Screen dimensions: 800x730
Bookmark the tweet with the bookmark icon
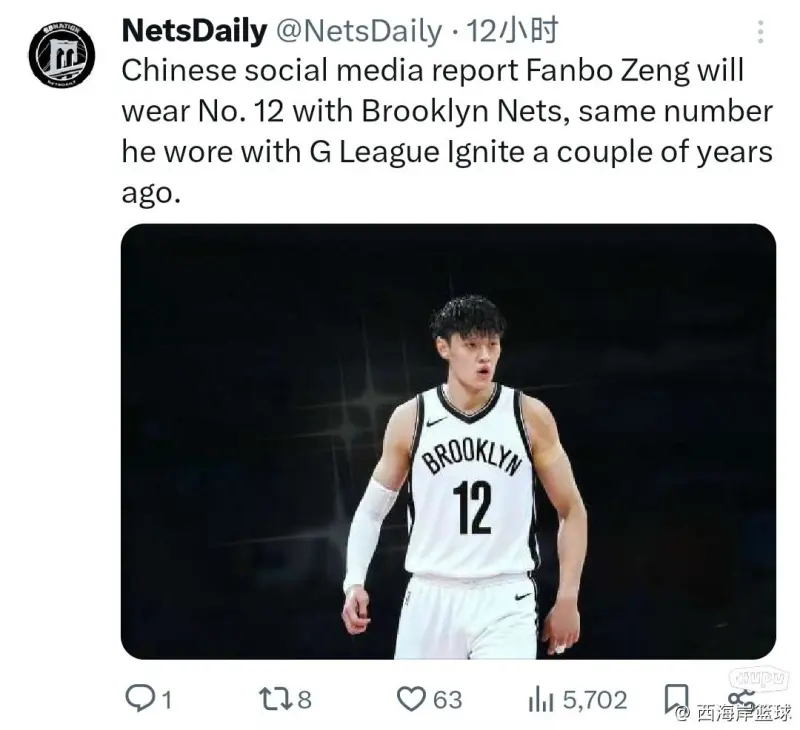tap(677, 697)
